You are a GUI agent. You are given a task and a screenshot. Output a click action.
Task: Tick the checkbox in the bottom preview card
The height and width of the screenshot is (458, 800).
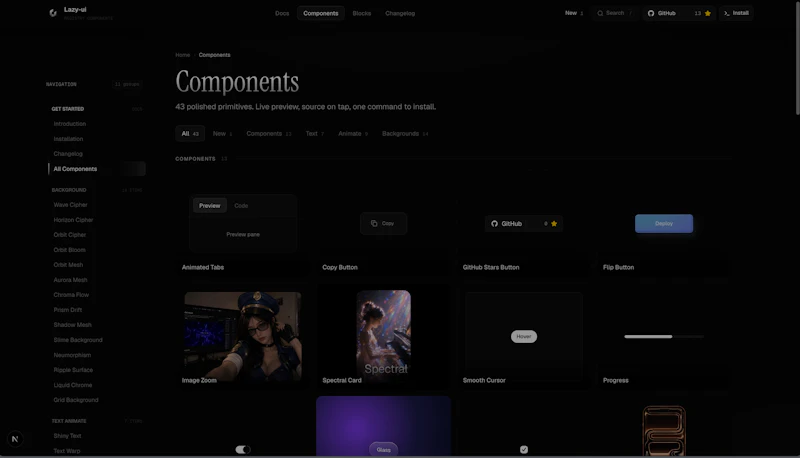click(523, 449)
